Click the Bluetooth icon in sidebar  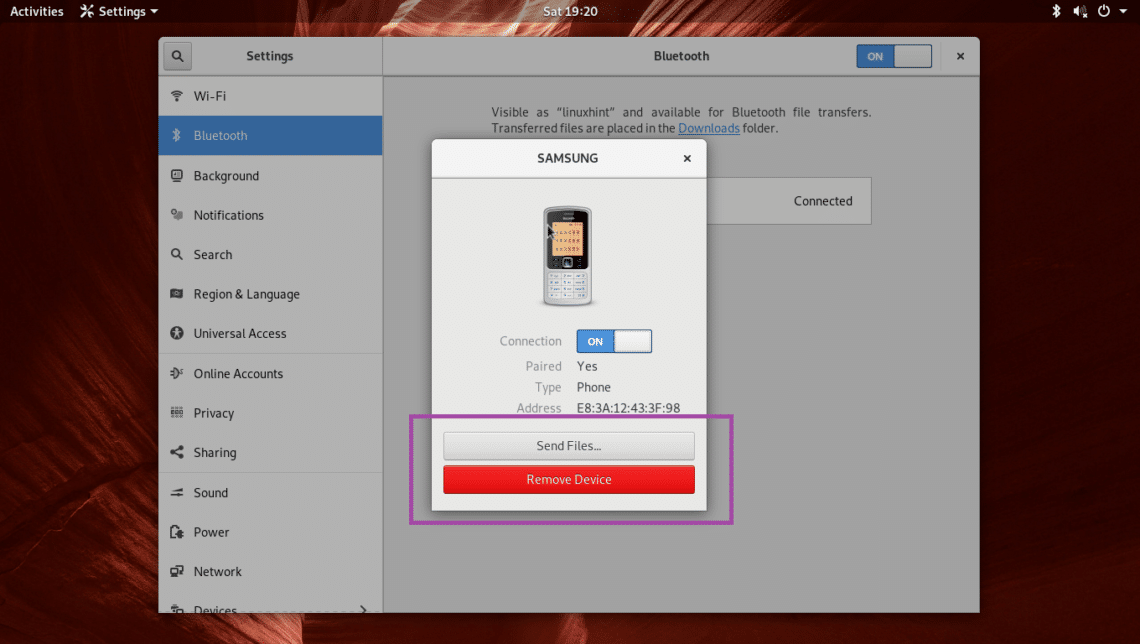click(177, 135)
